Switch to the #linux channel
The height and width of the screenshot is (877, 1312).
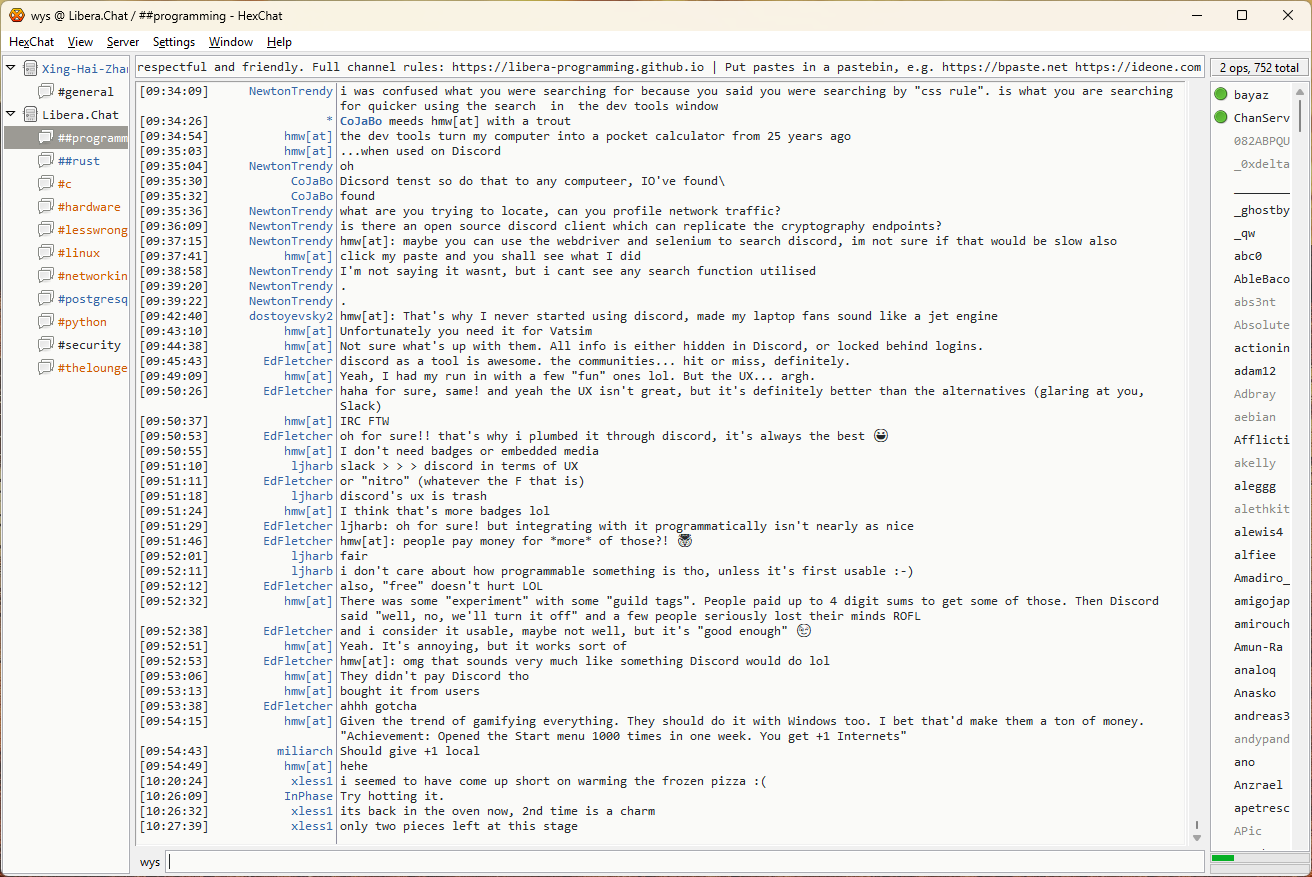pyautogui.click(x=79, y=253)
